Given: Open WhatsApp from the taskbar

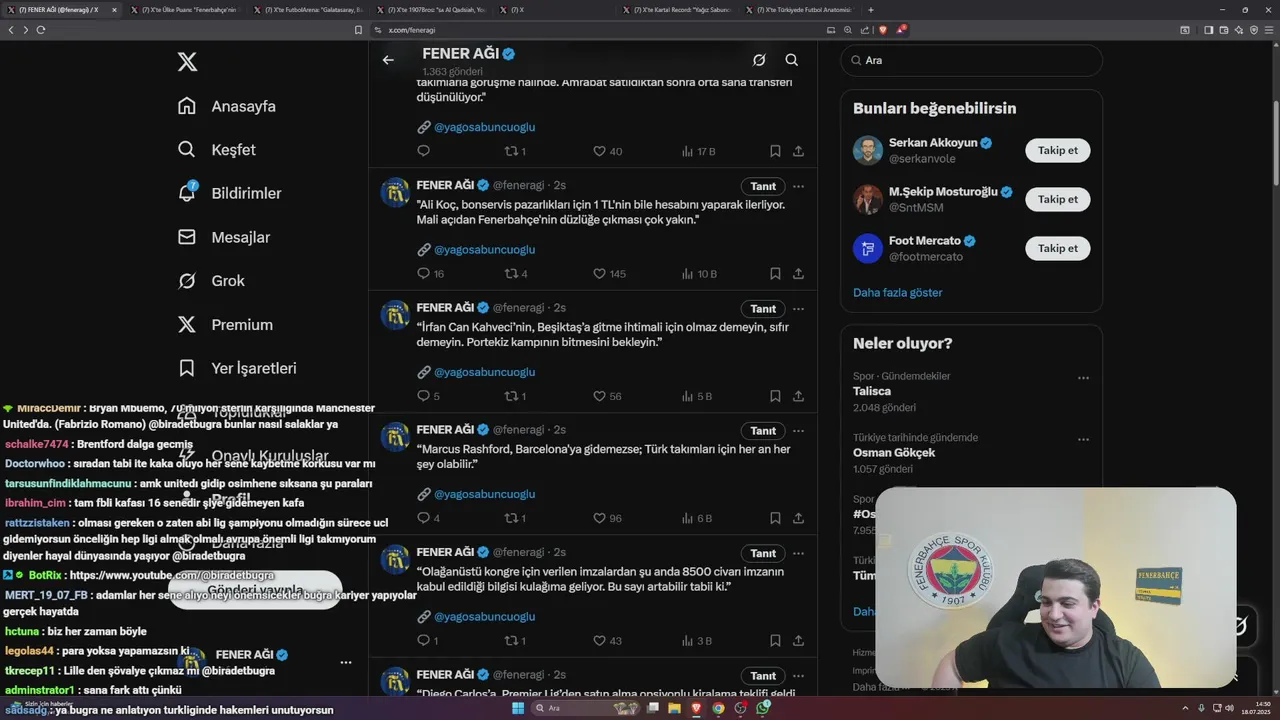Looking at the screenshot, I should point(763,708).
